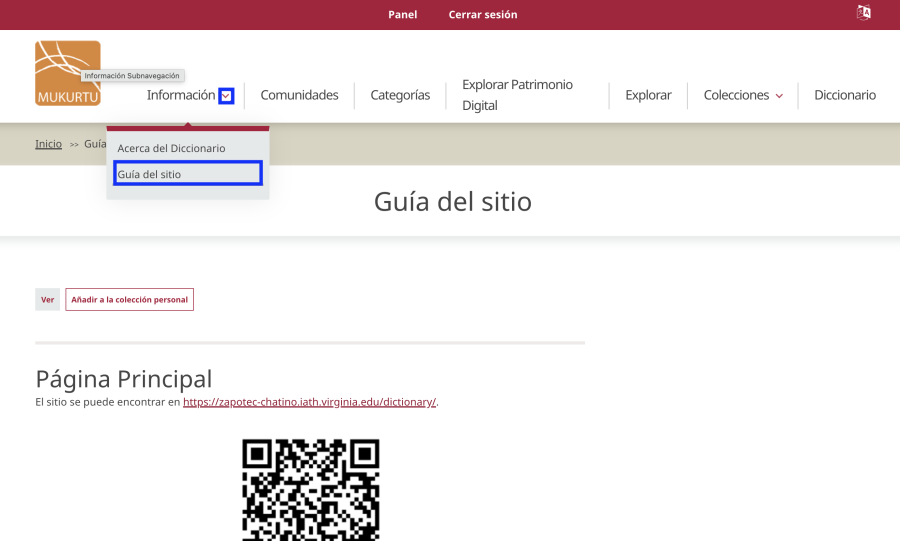Go to Comunidades
This screenshot has width=900, height=541.
coord(299,95)
